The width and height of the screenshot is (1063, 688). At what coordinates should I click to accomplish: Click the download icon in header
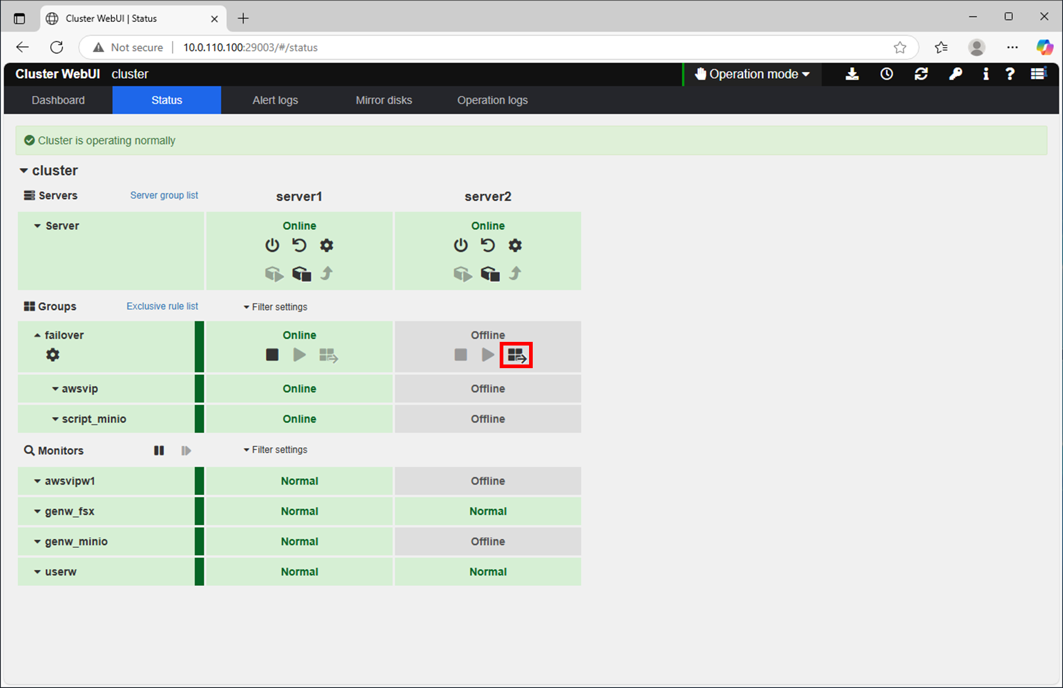coord(852,74)
